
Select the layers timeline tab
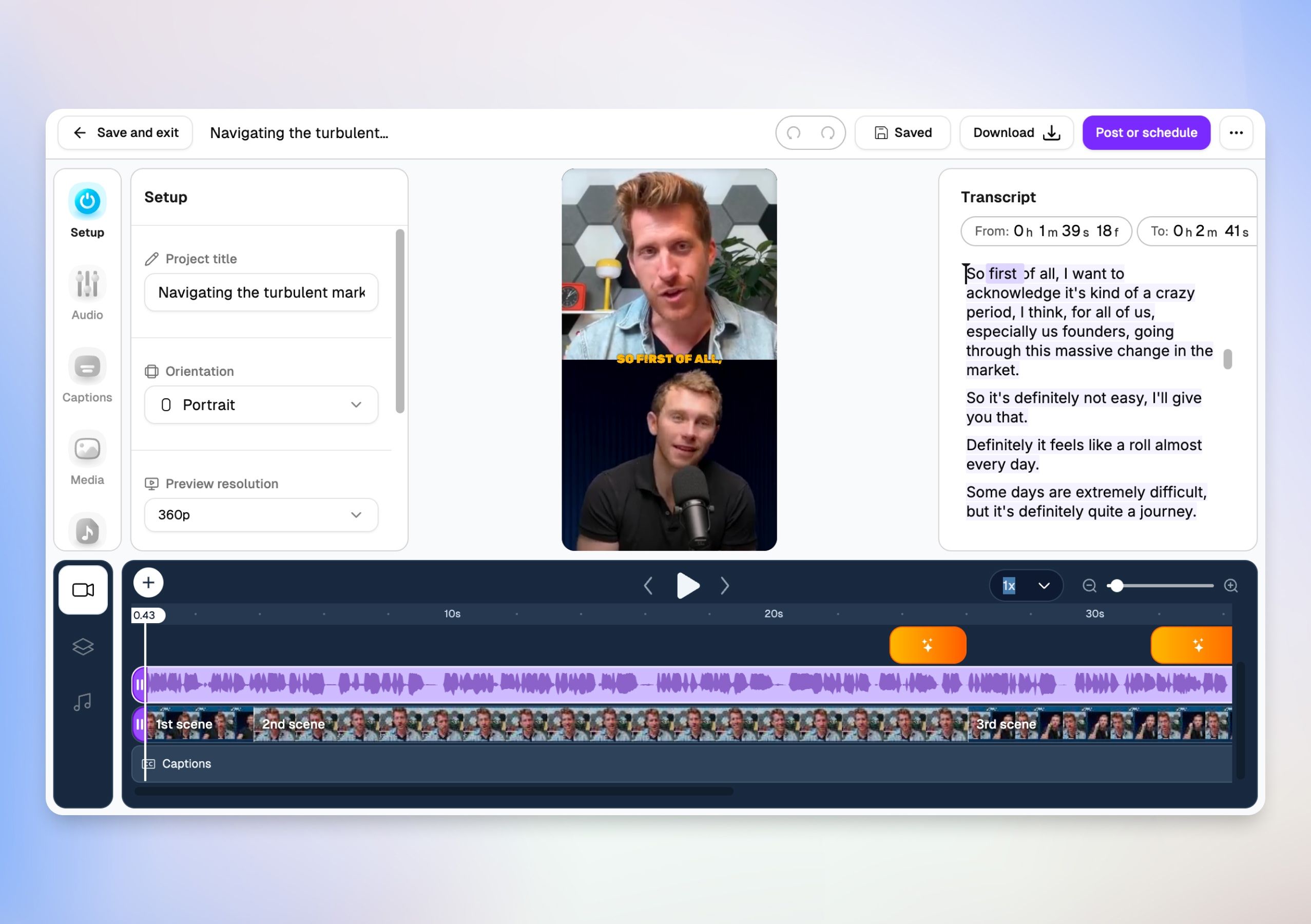tap(83, 646)
